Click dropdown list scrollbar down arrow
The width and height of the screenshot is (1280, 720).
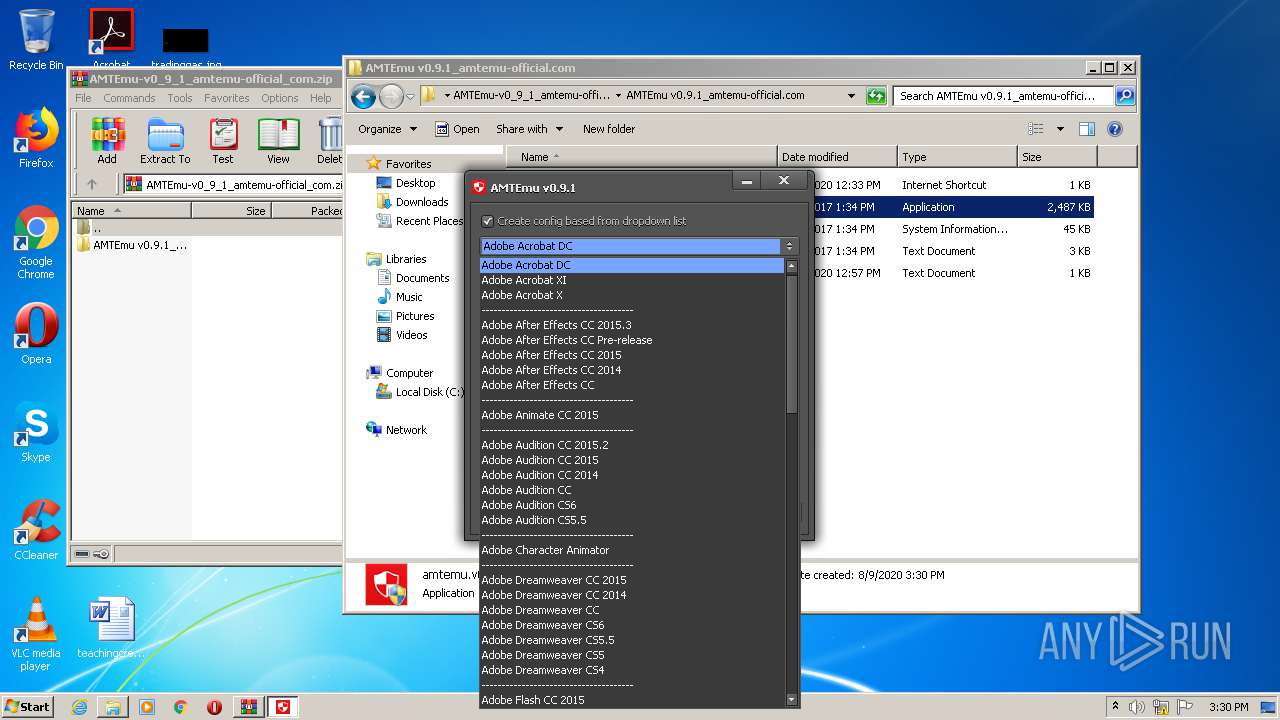pyautogui.click(x=792, y=701)
